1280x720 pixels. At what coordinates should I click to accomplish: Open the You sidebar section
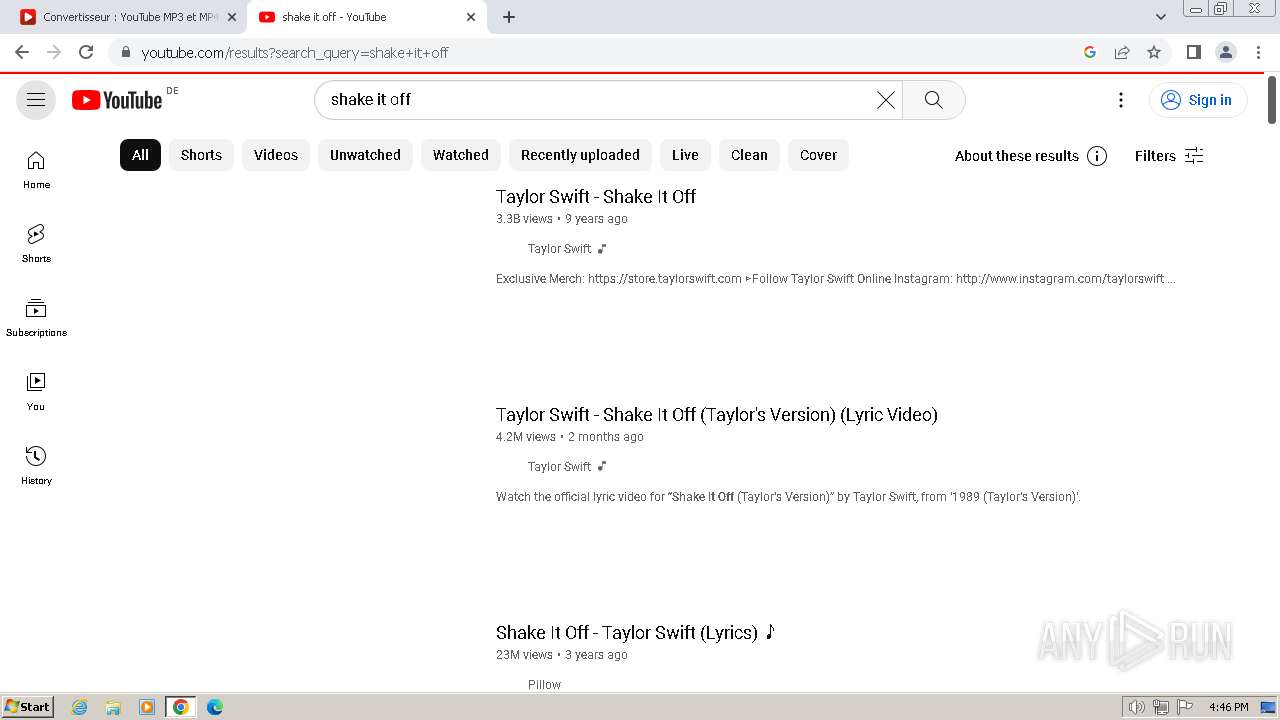click(x=36, y=392)
